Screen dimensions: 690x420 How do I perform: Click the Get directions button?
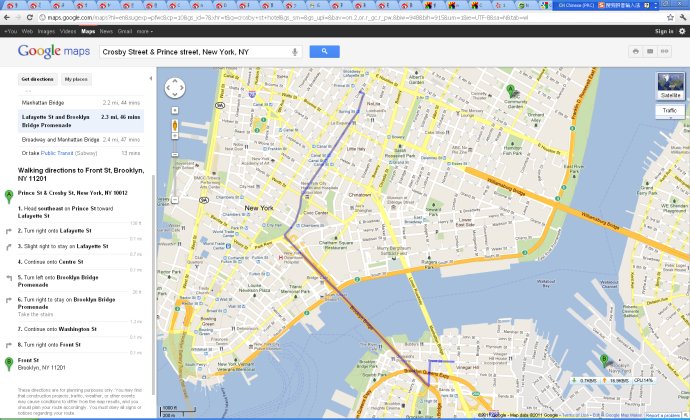(38, 78)
